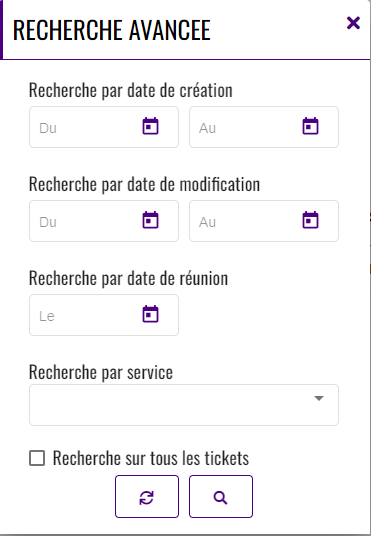Click the 'Recherche par date de création' heading
The height and width of the screenshot is (536, 371).
click(131, 91)
